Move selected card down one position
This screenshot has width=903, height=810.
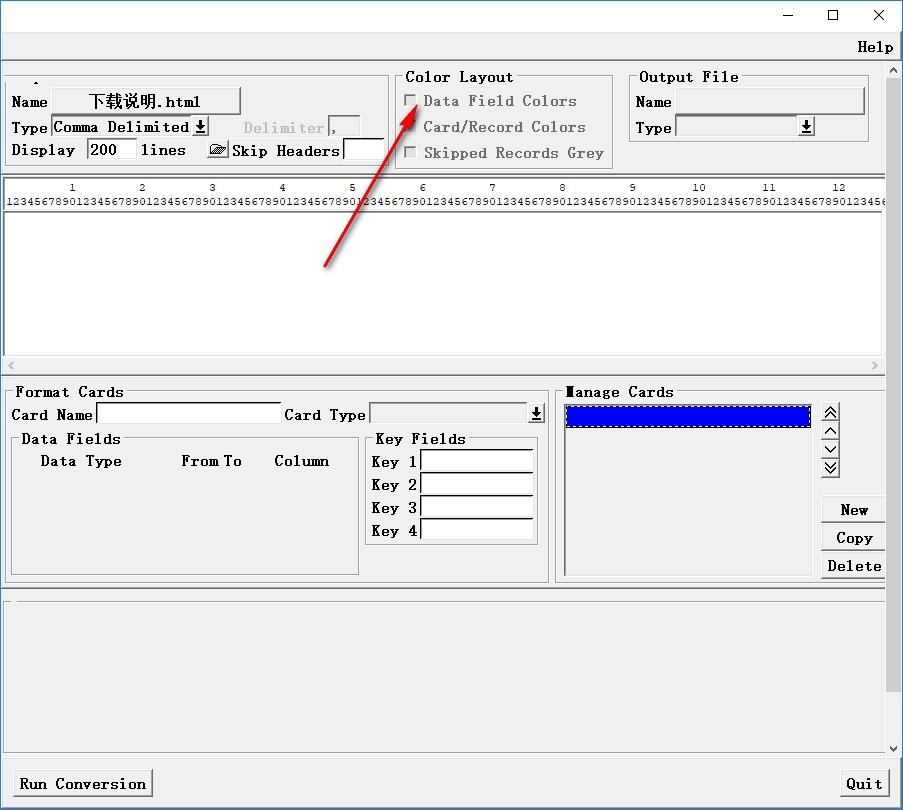(x=830, y=449)
